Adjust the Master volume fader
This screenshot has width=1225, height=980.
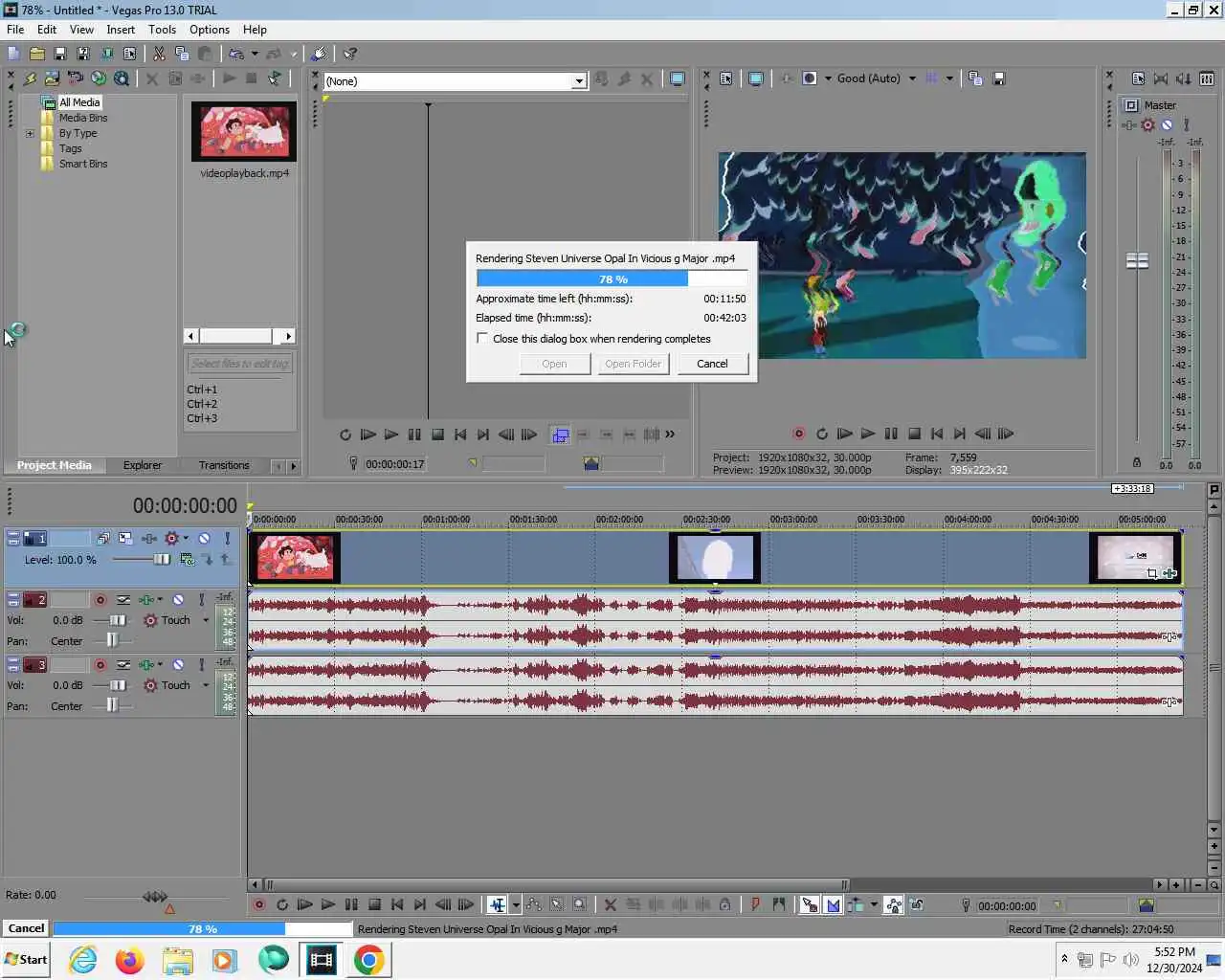tap(1137, 260)
